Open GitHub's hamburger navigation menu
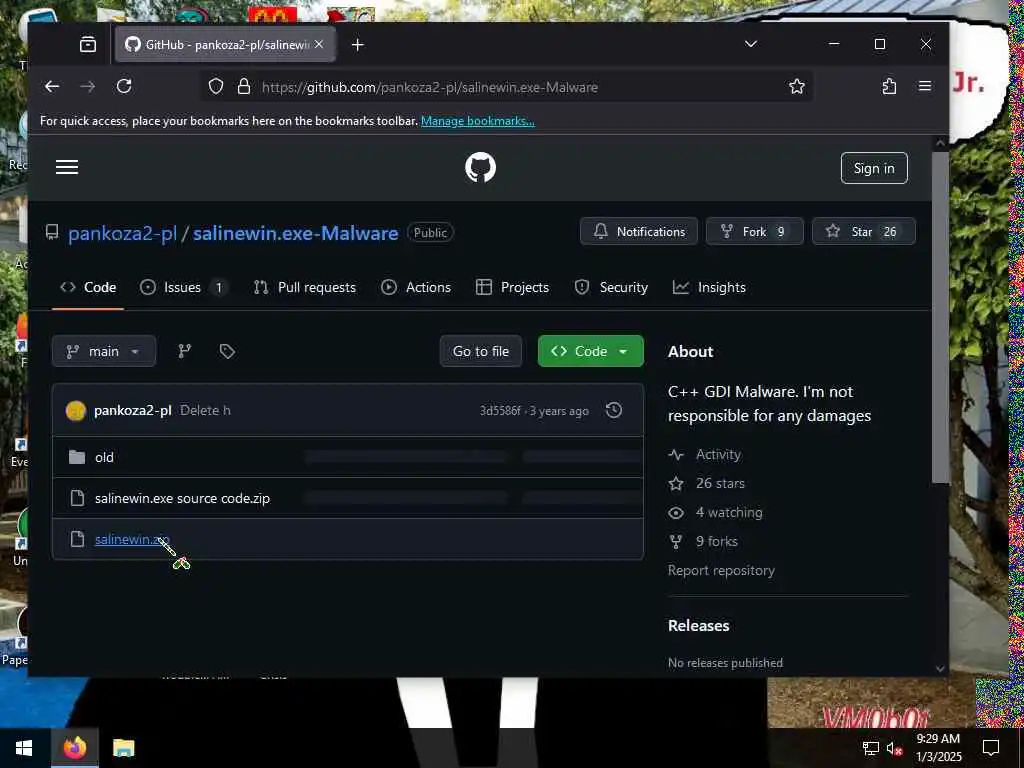Viewport: 1024px width, 768px height. 67,167
